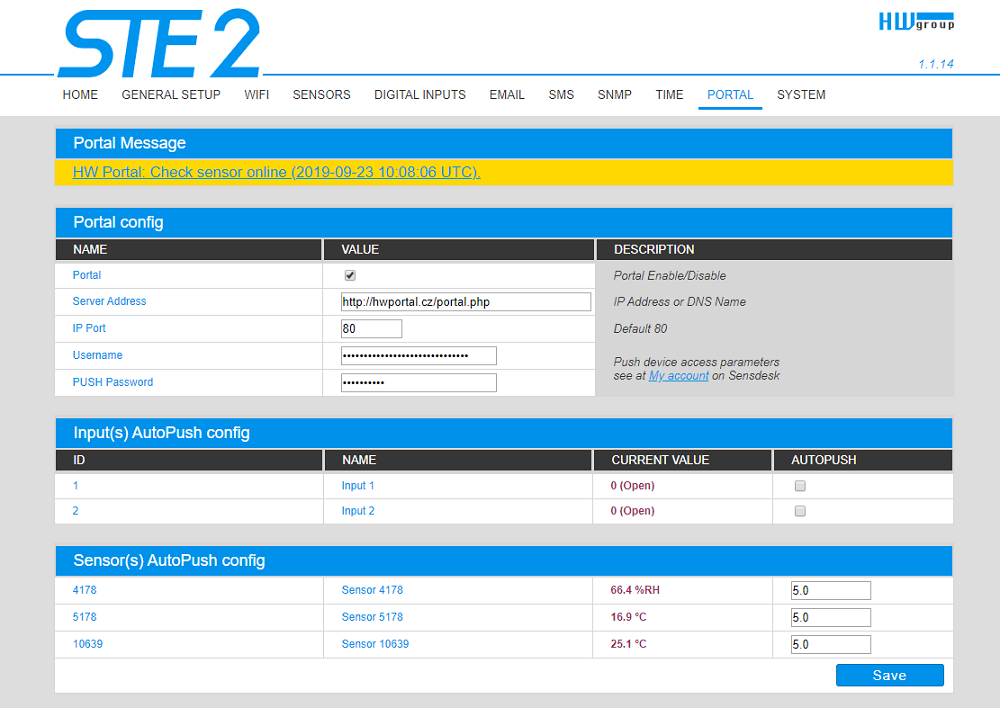Click the Input 2 name cell
The width and height of the screenshot is (1000, 708).
358,511
